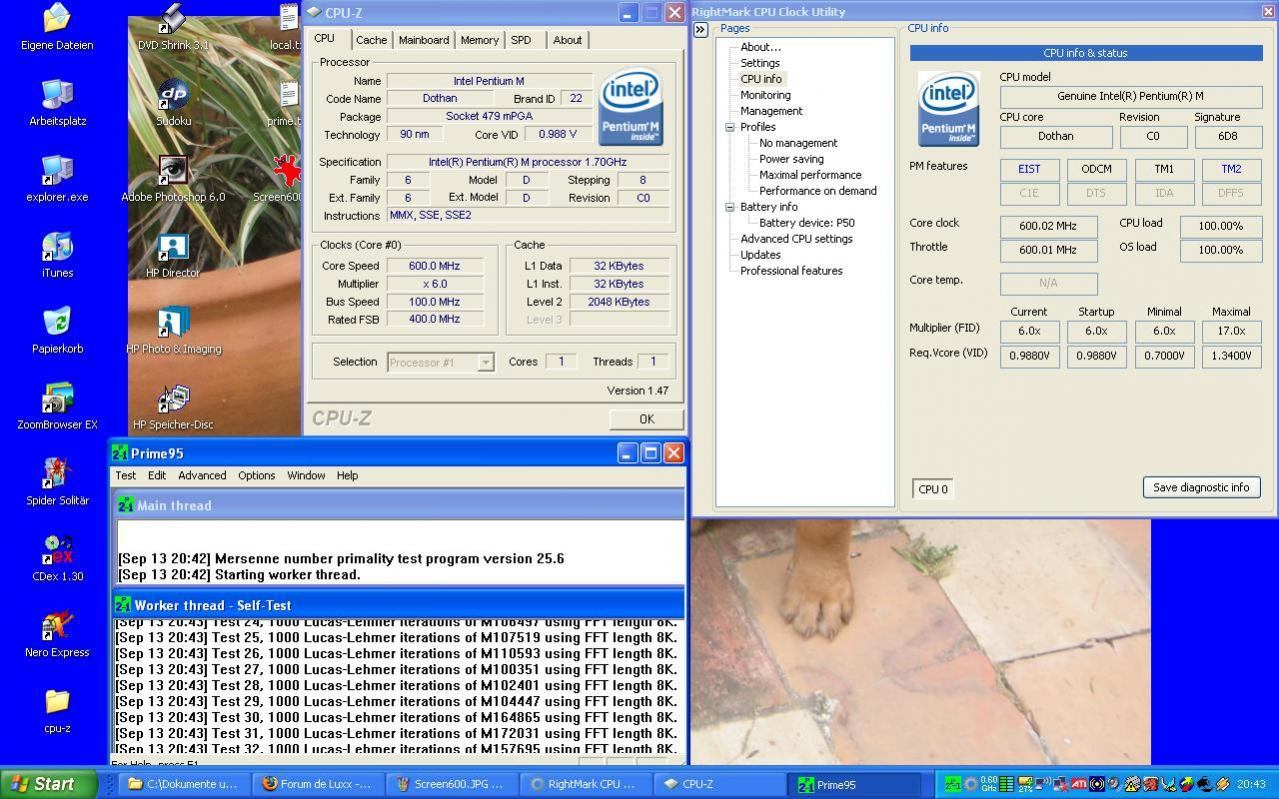Open the Papierkorb recycle bin
The height and width of the screenshot is (799, 1279).
(57, 330)
